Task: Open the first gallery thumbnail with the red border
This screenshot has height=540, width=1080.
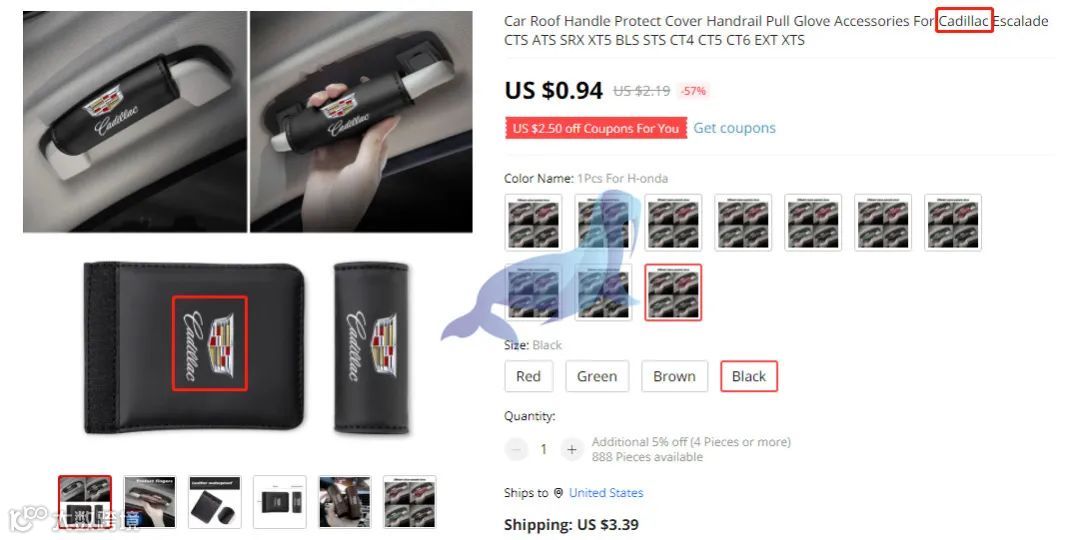Action: [x=85, y=502]
